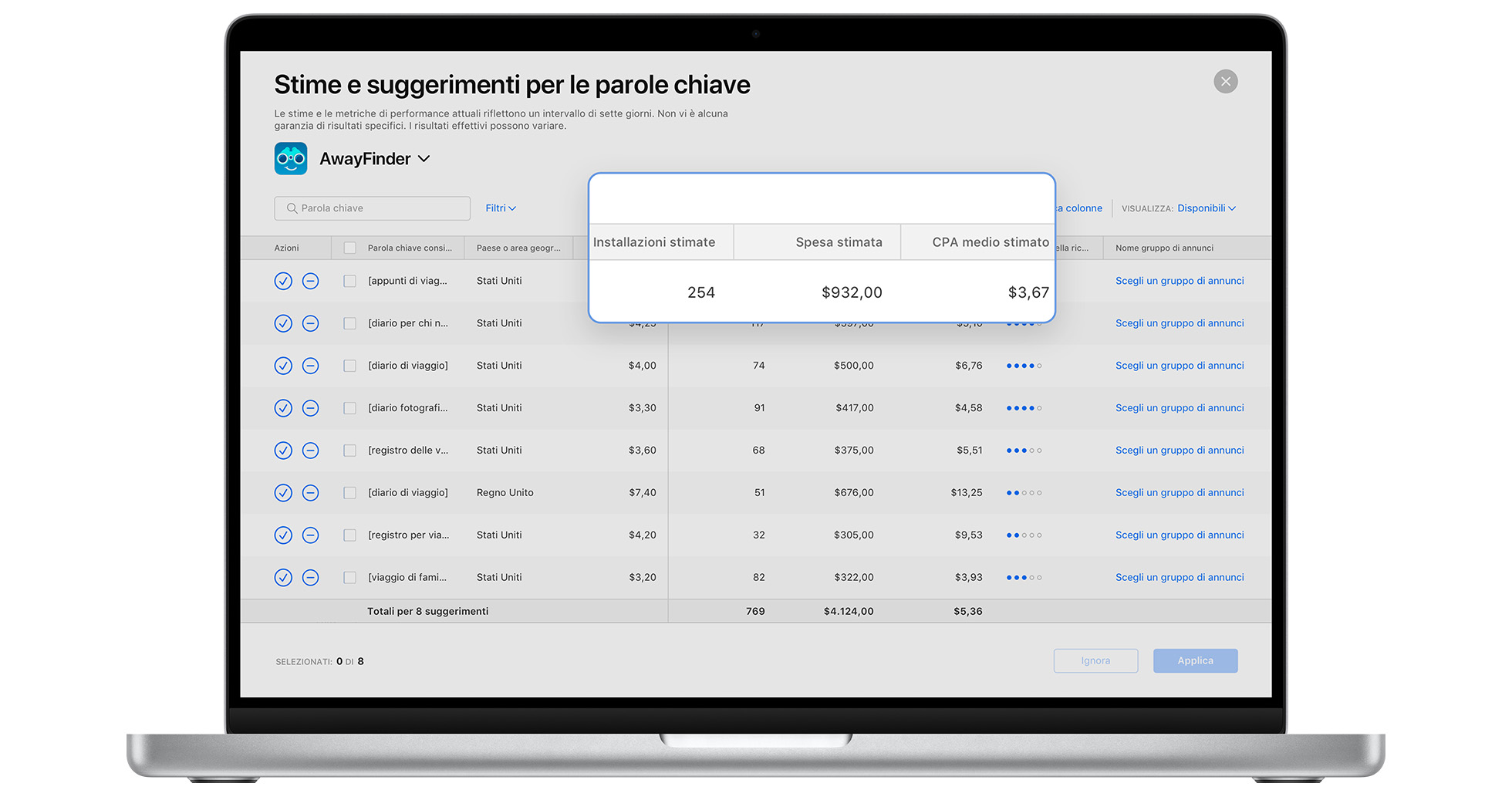Click the popularity dots in [viaggio di fami...] row

(x=1024, y=578)
